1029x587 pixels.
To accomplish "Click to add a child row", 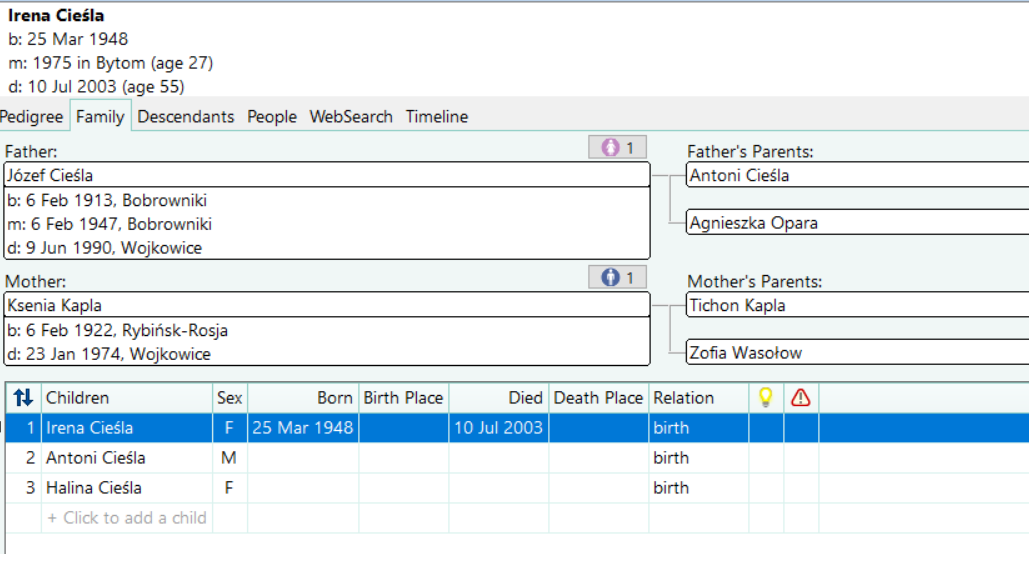I will click(x=127, y=518).
